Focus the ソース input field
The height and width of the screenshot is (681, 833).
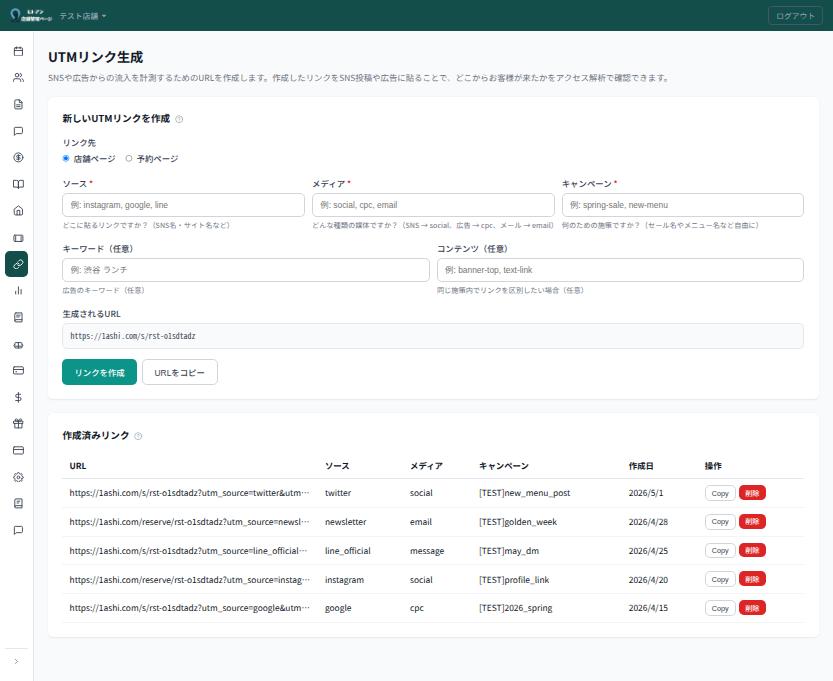pyautogui.click(x=183, y=205)
